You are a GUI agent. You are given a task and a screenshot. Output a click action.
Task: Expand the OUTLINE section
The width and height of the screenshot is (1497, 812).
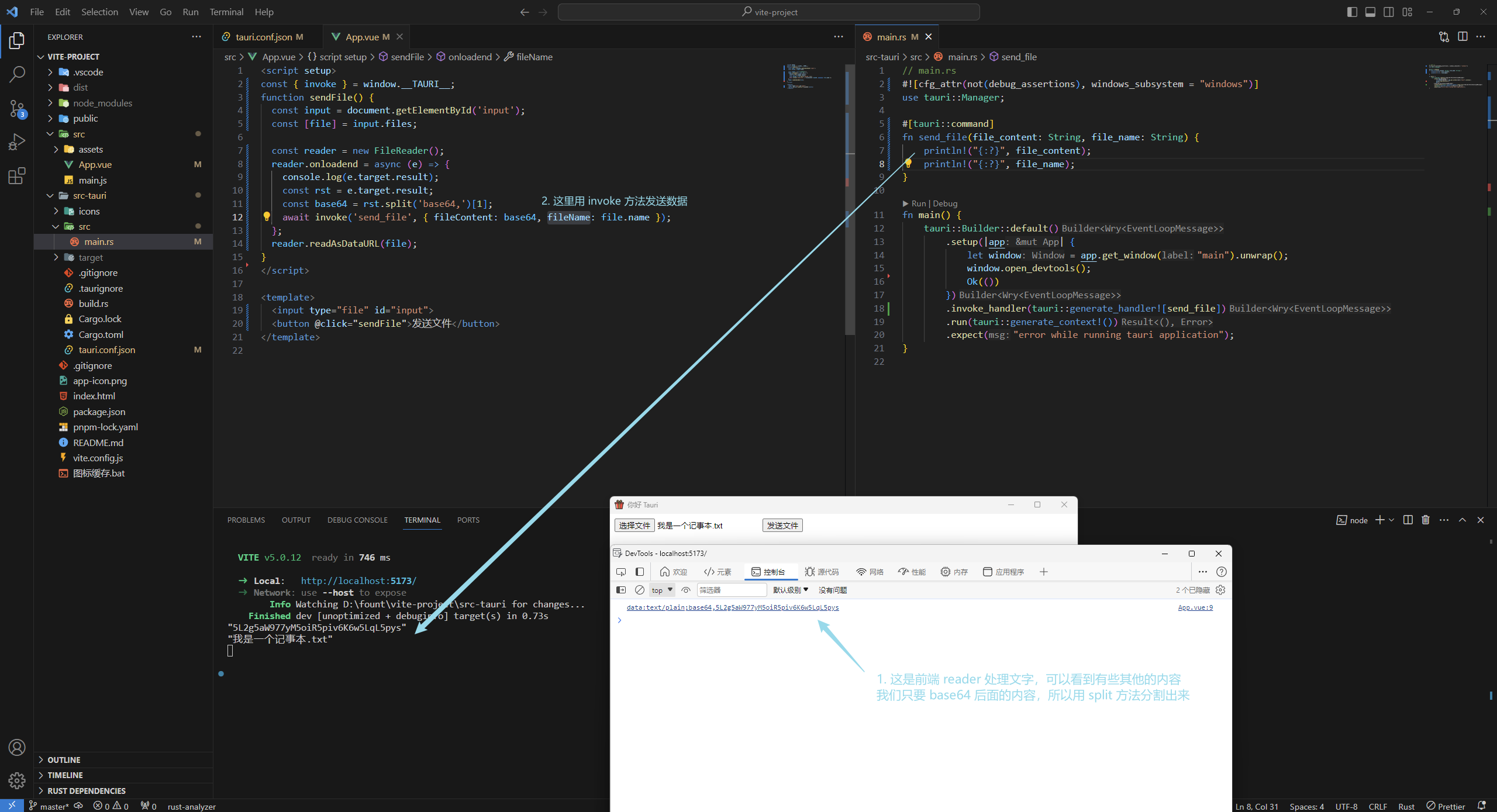pyautogui.click(x=123, y=759)
